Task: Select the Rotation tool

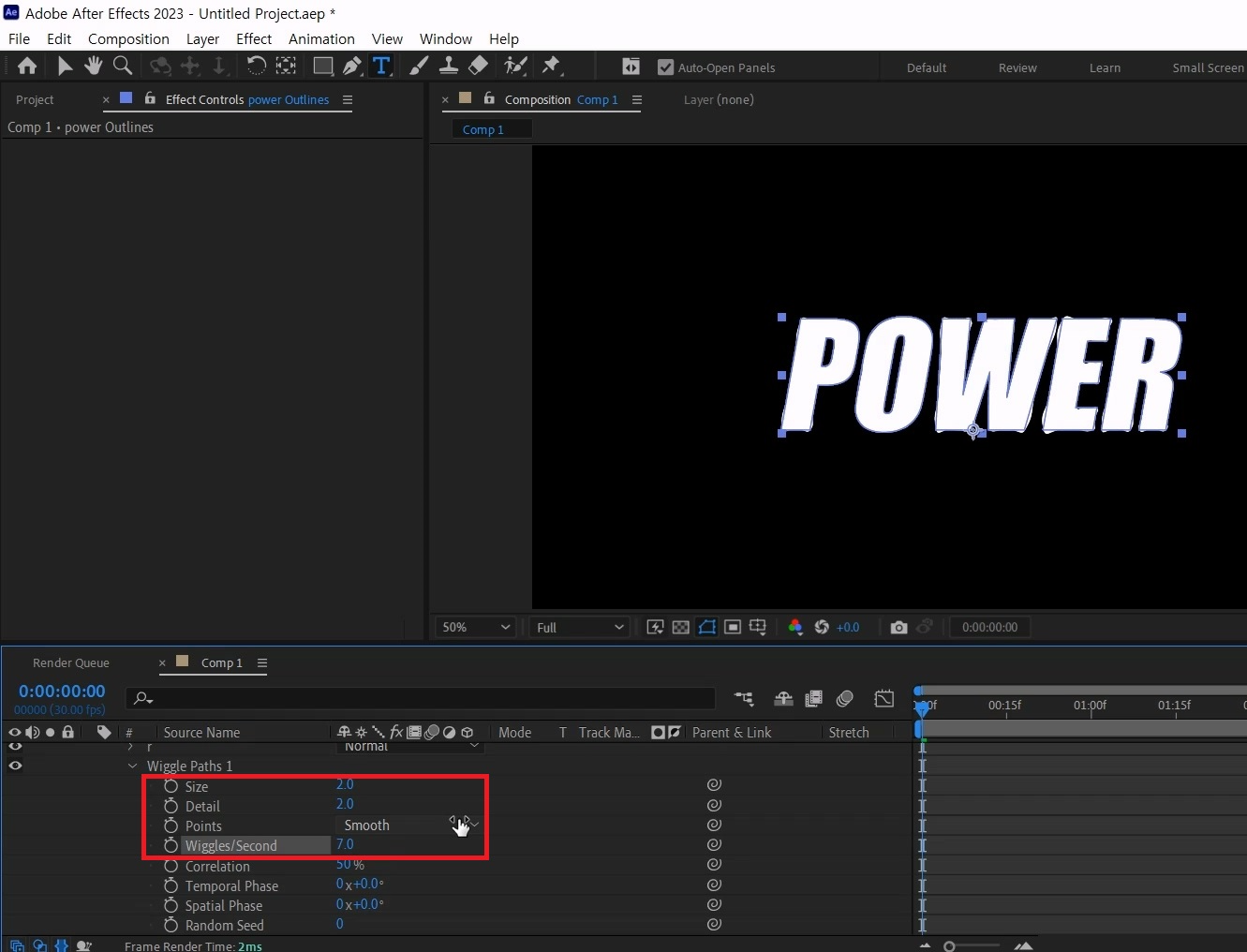Action: click(x=256, y=67)
